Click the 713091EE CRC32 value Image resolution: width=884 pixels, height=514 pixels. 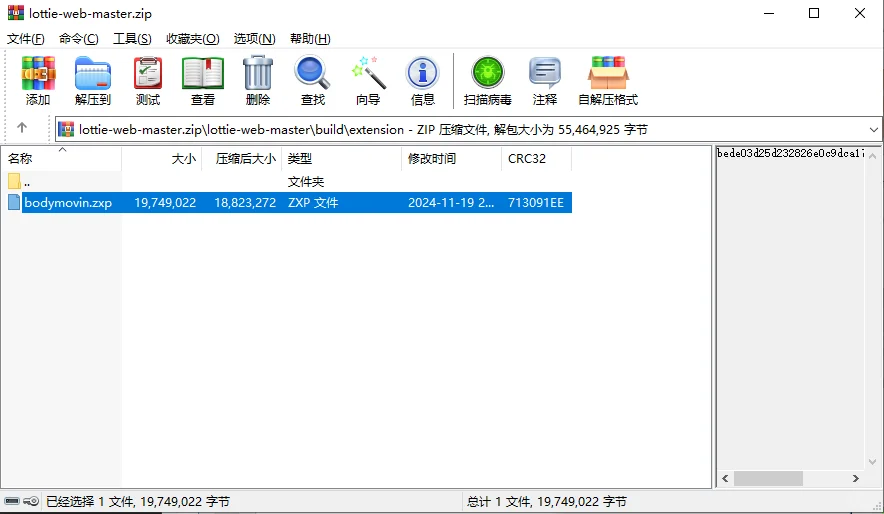click(x=536, y=202)
